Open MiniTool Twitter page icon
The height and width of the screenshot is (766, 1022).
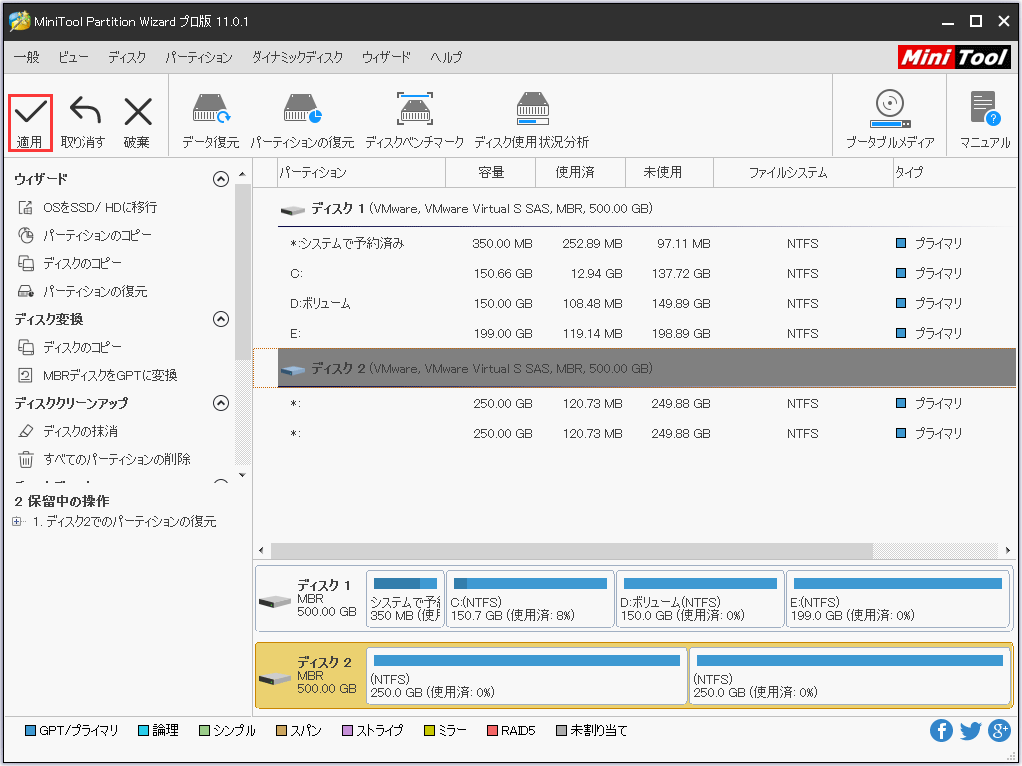tap(971, 731)
